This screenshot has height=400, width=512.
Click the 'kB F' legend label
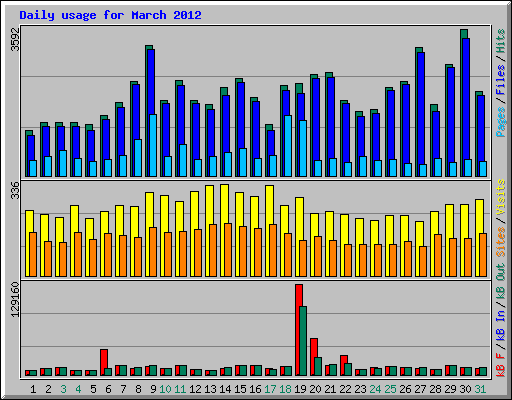pos(501,365)
